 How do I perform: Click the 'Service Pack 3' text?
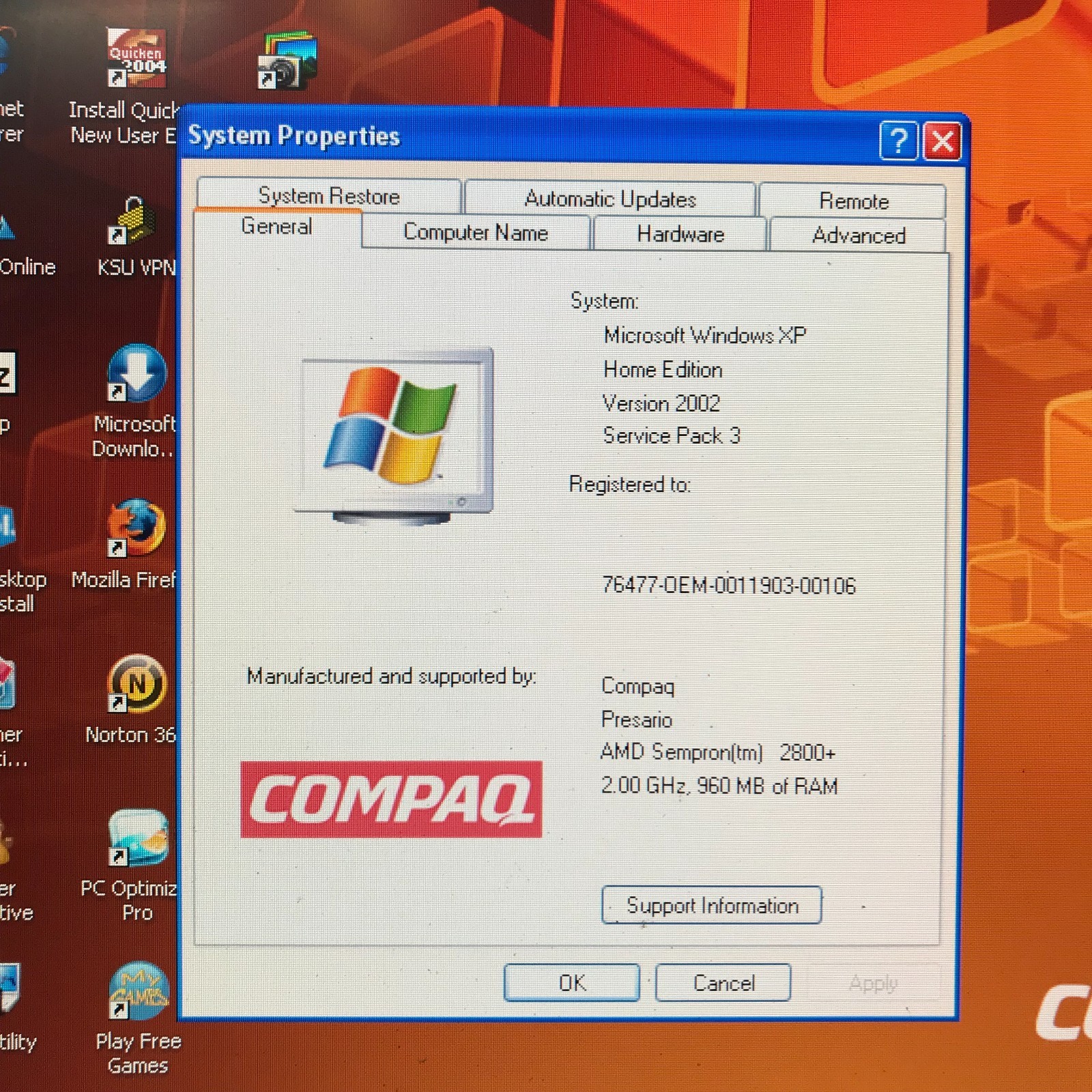pos(672,435)
